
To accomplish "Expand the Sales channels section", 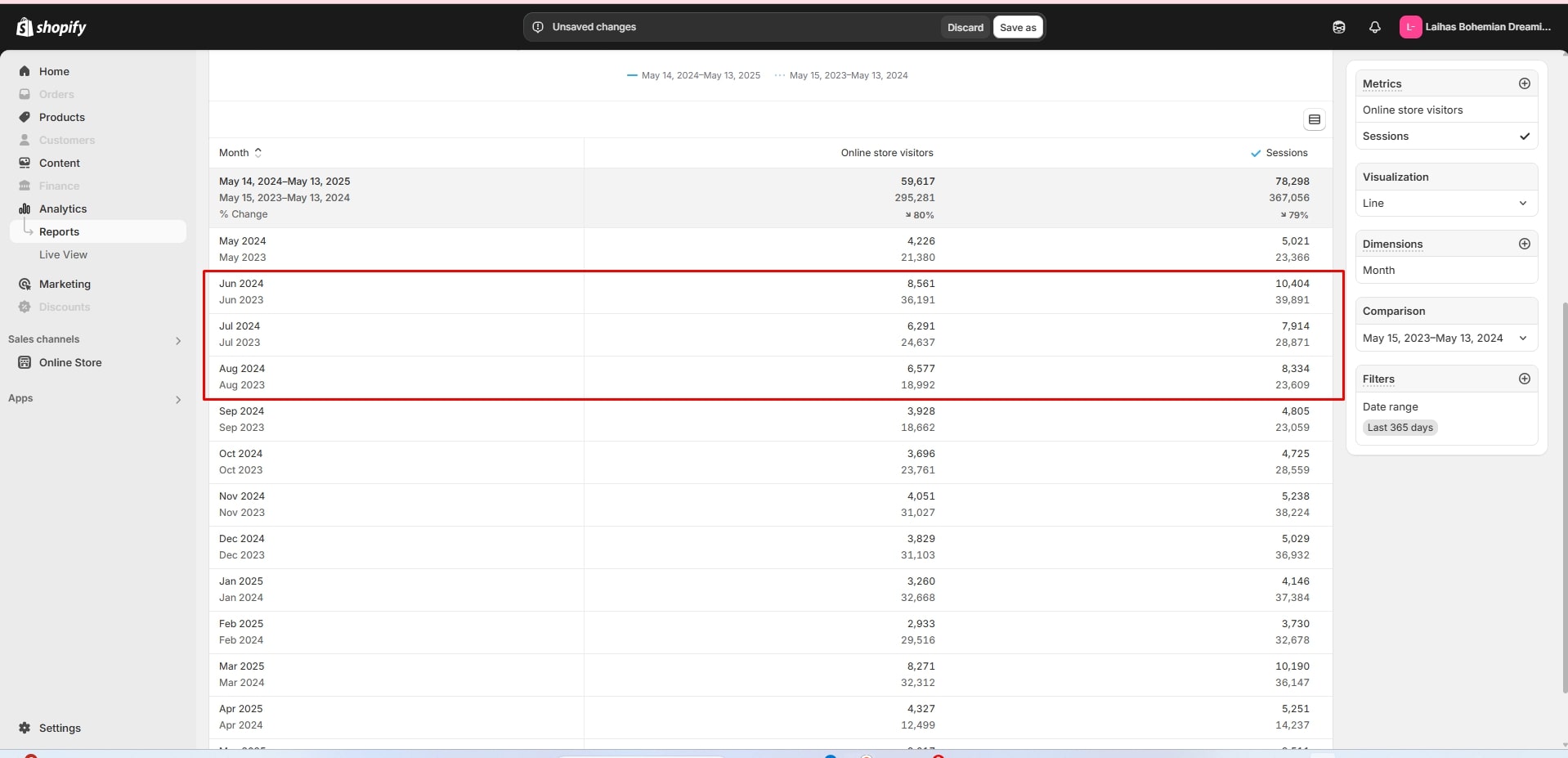I will click(x=178, y=340).
